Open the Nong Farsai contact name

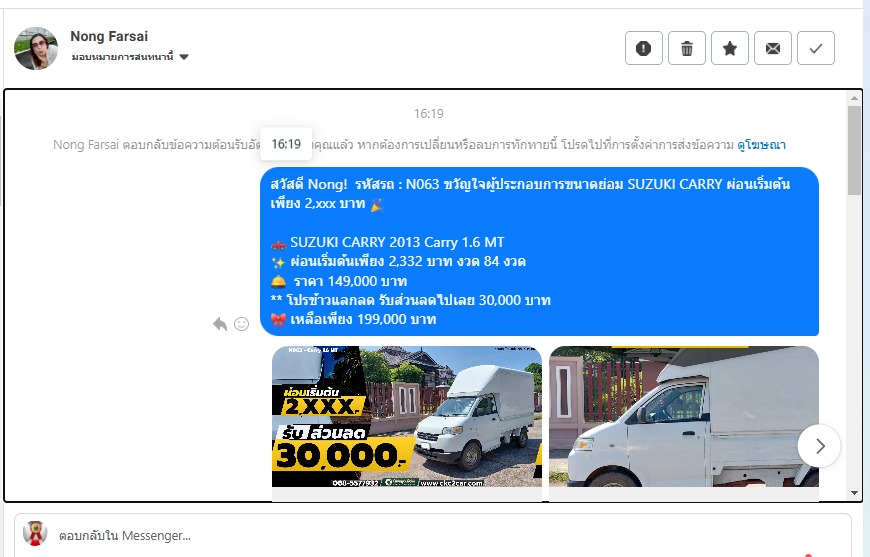[109, 37]
